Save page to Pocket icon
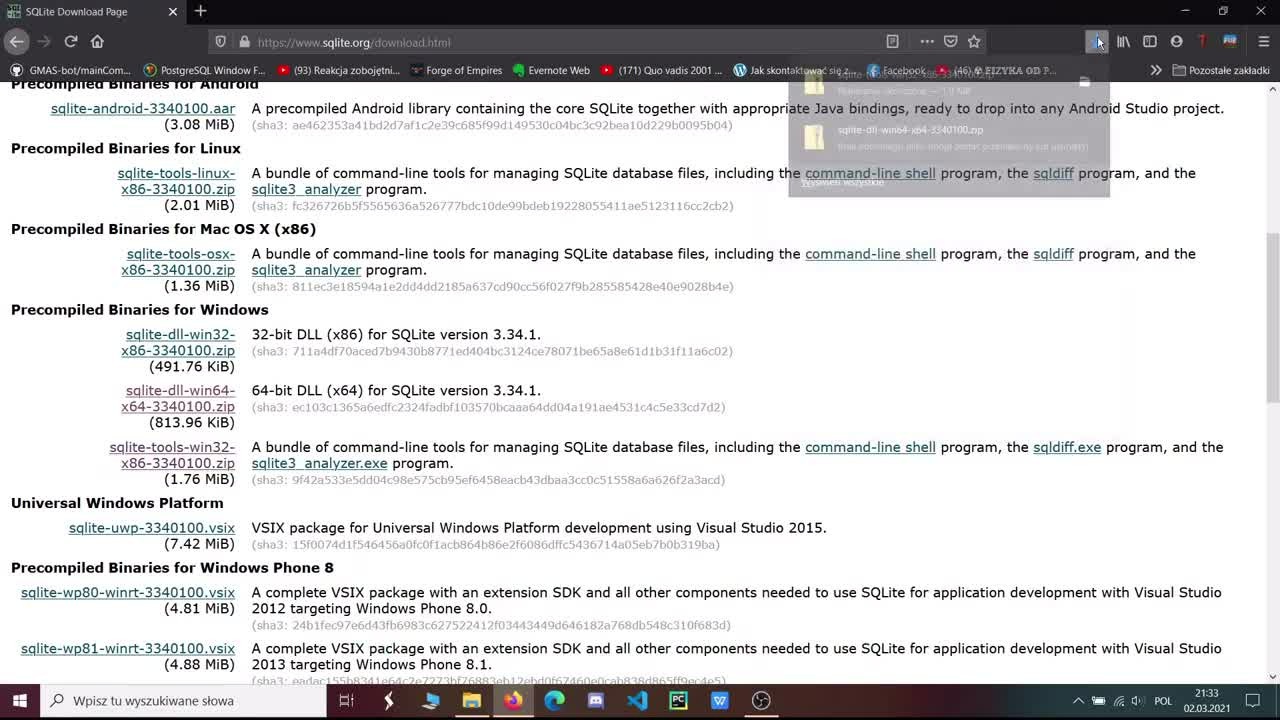Image resolution: width=1280 pixels, height=720 pixels. pyautogui.click(x=951, y=42)
